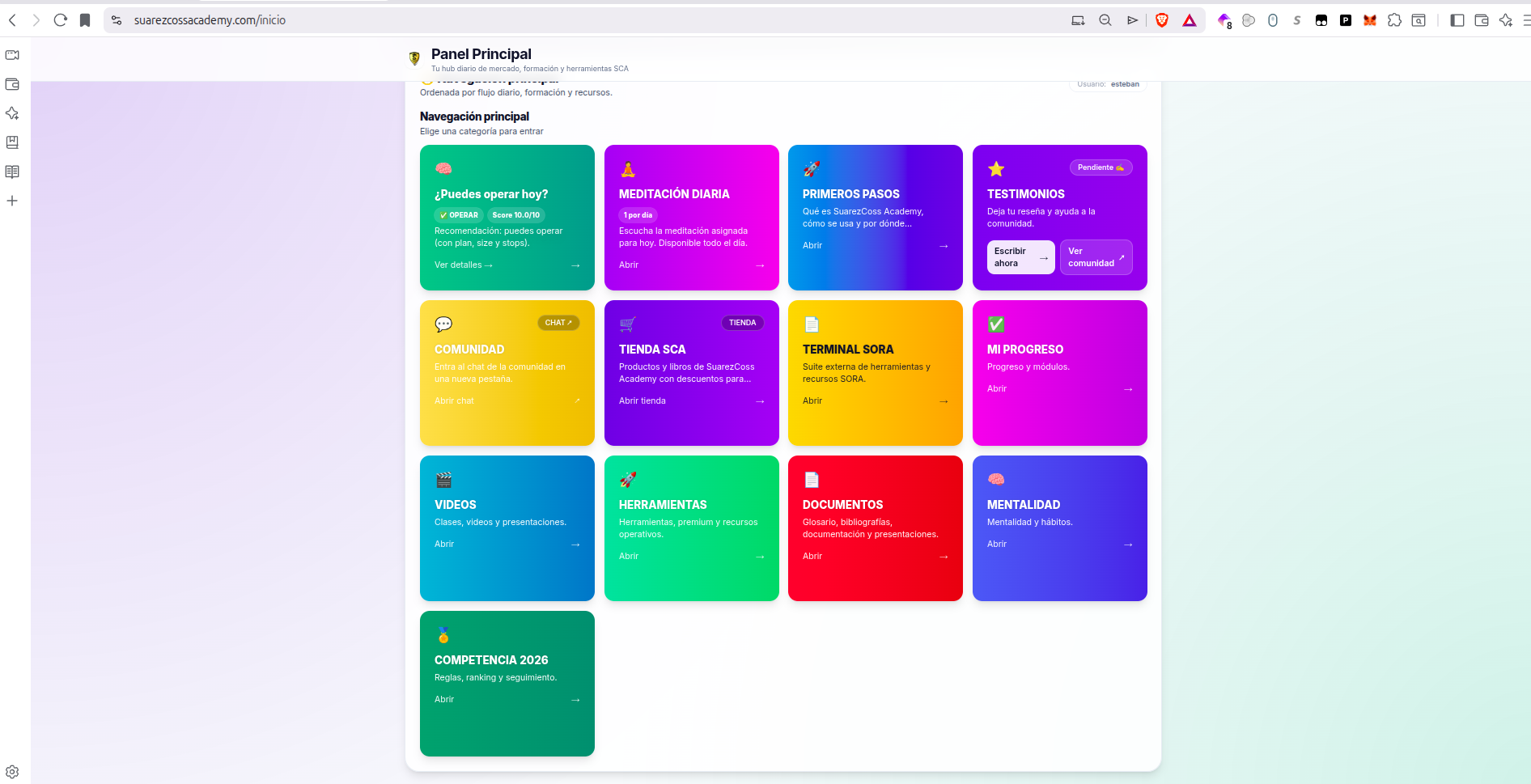Click the plus icon in the sidebar
The image size is (1531, 784).
click(x=12, y=201)
